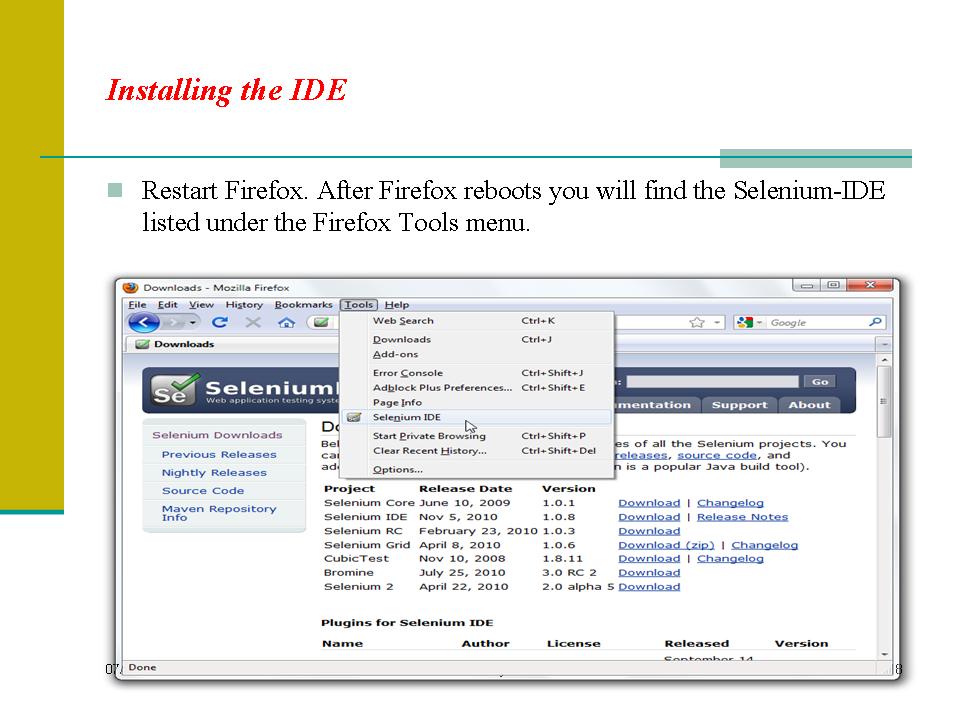Select Selenium IDE from the Tools menu

pos(405,417)
